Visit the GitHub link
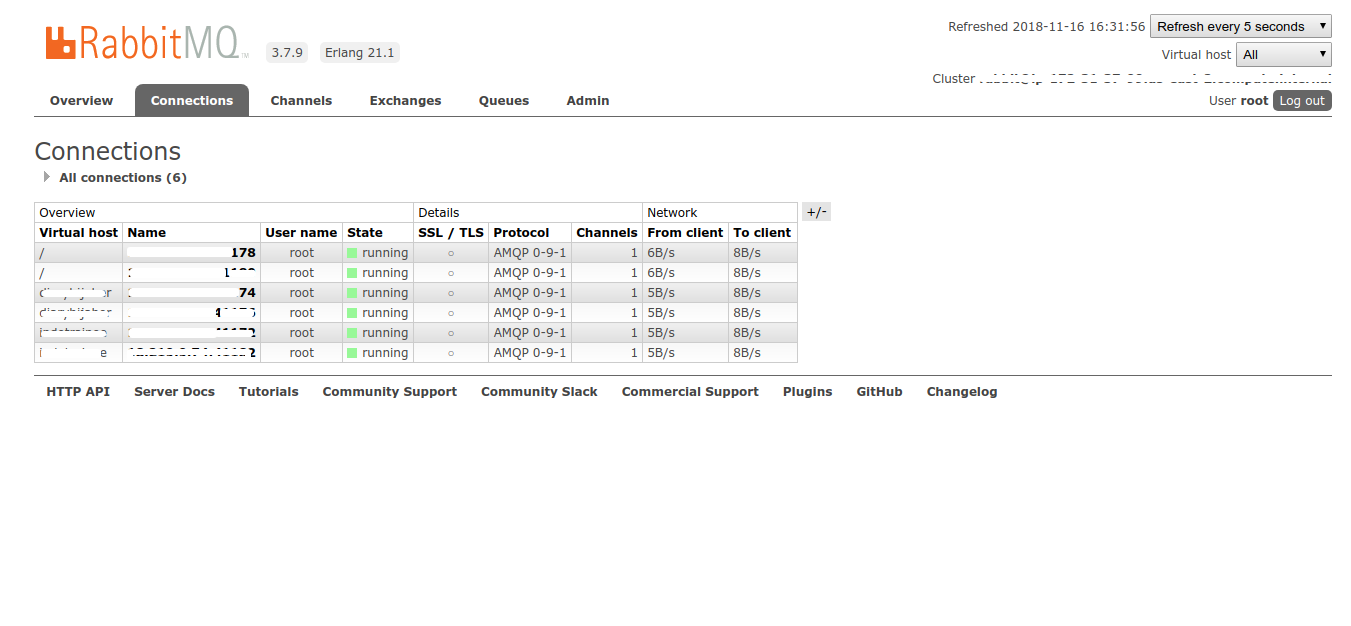The width and height of the screenshot is (1351, 626). click(x=879, y=391)
